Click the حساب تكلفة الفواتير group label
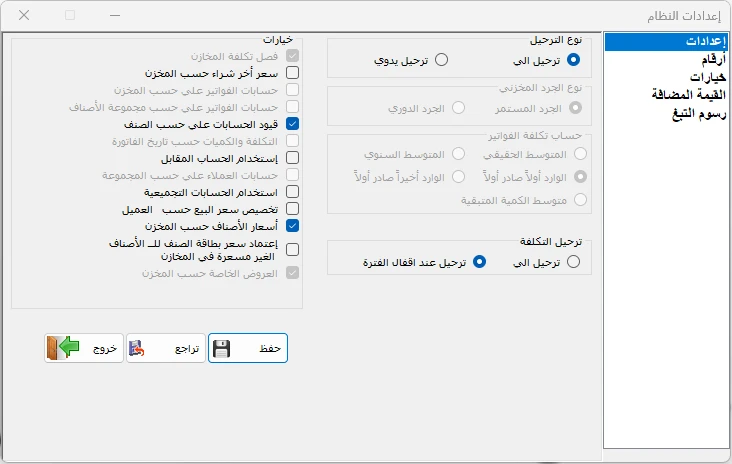 click(x=535, y=136)
